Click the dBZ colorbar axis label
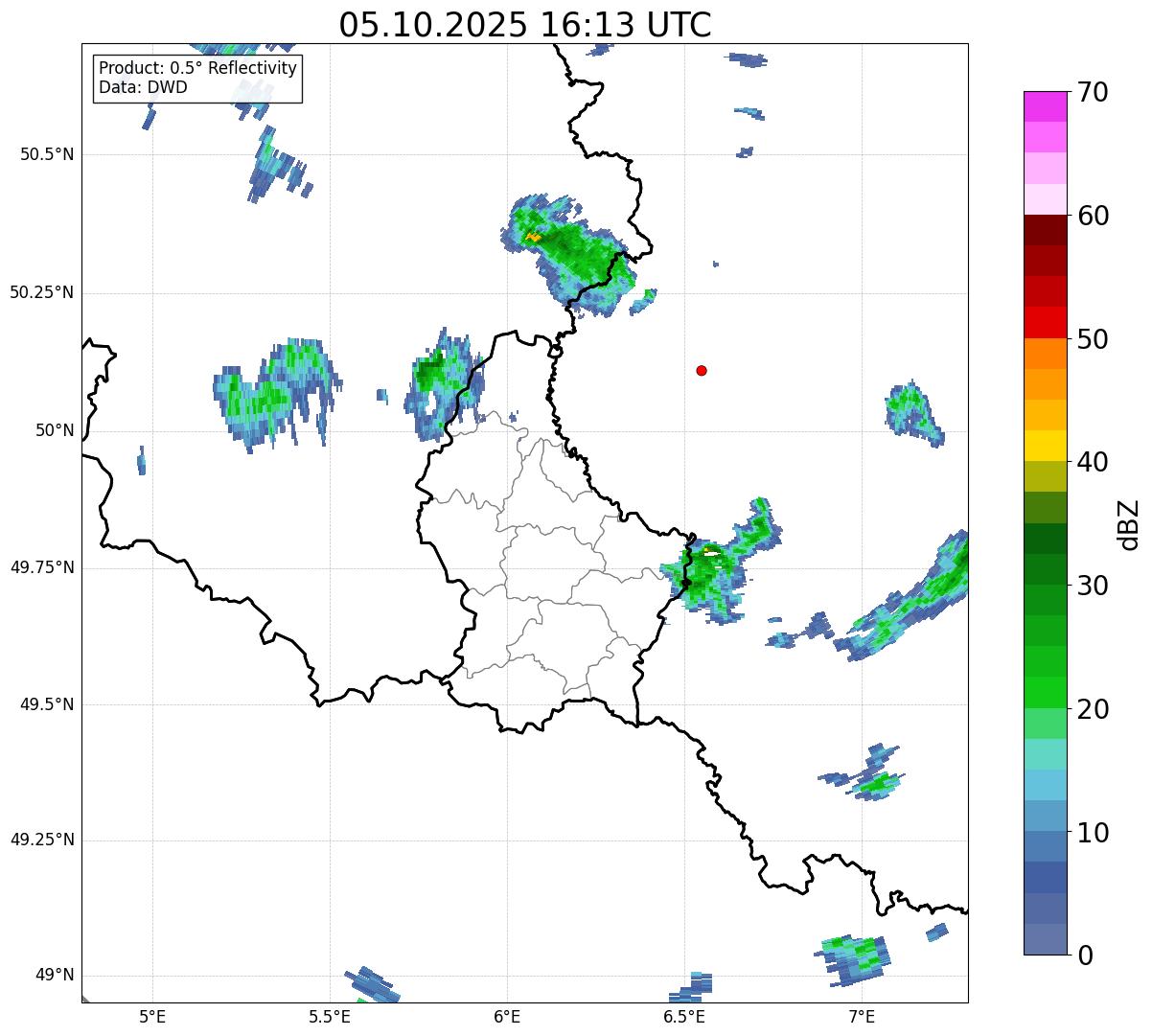Screen dimensions: 1152x1036 tap(1129, 523)
